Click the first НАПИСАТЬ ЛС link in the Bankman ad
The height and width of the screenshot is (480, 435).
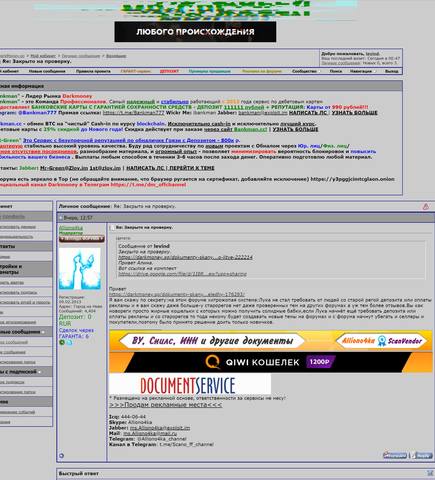[308, 113]
